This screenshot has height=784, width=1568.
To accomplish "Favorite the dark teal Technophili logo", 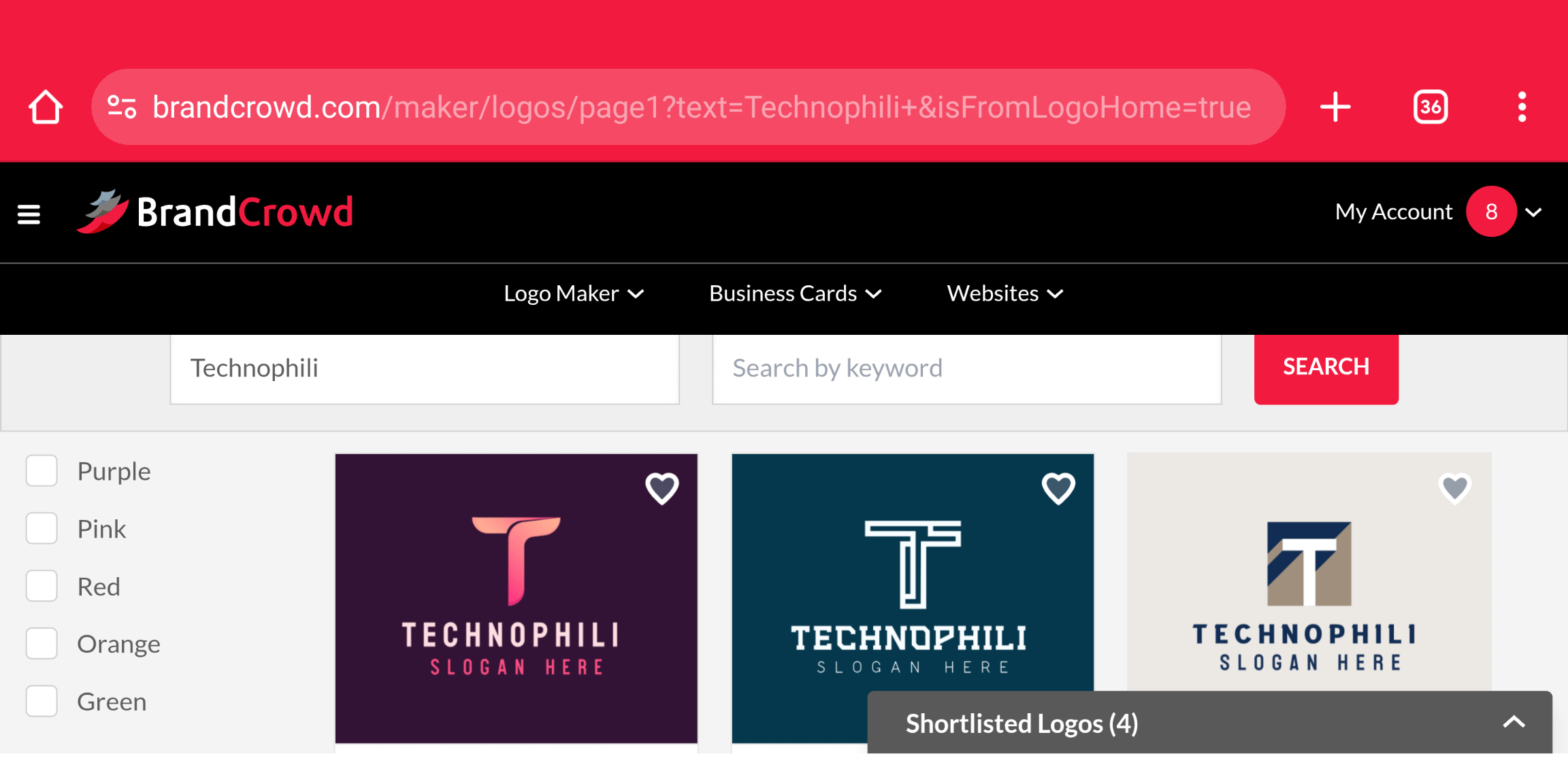I will [x=1058, y=488].
